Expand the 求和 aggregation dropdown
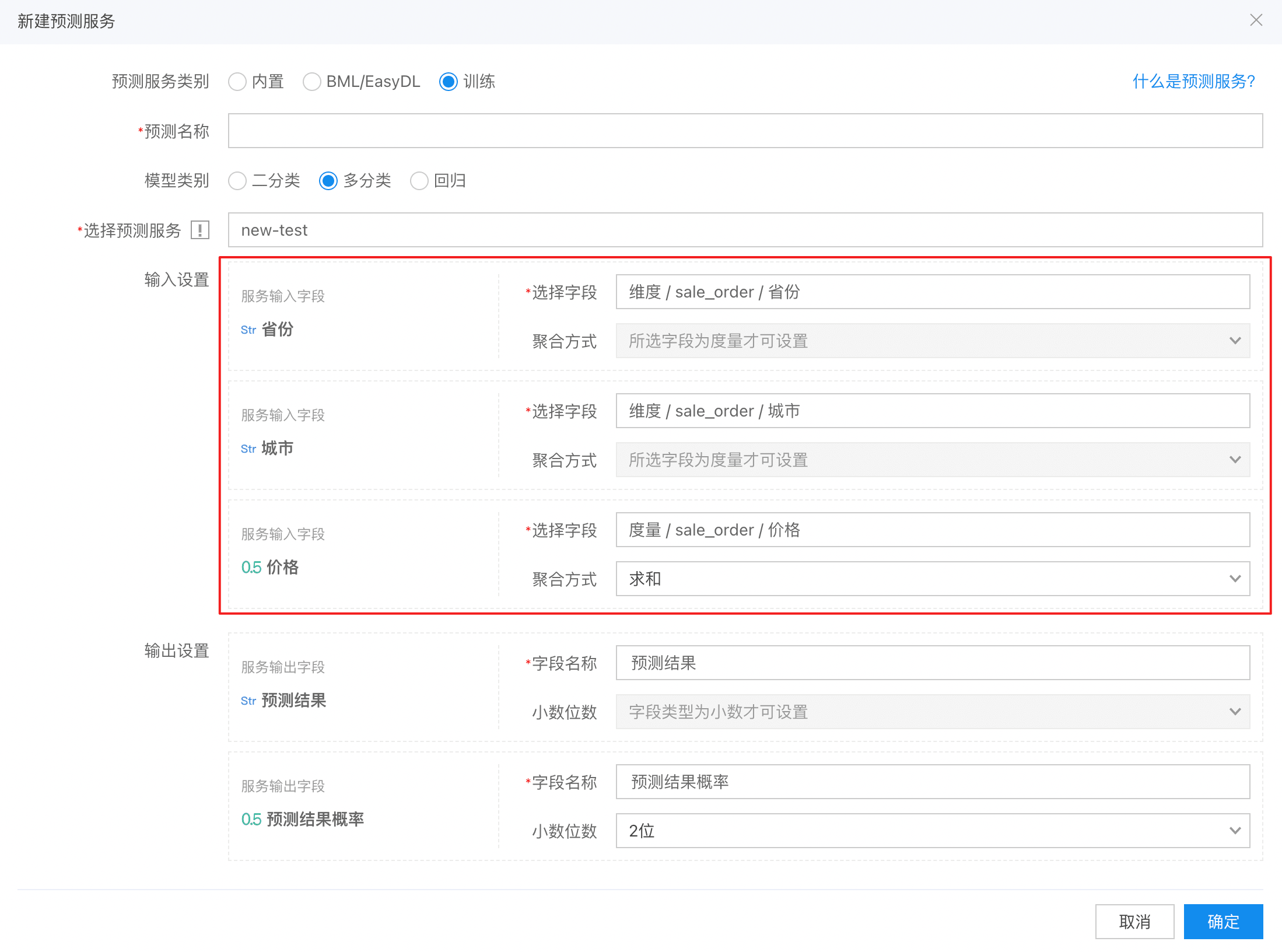 (933, 579)
